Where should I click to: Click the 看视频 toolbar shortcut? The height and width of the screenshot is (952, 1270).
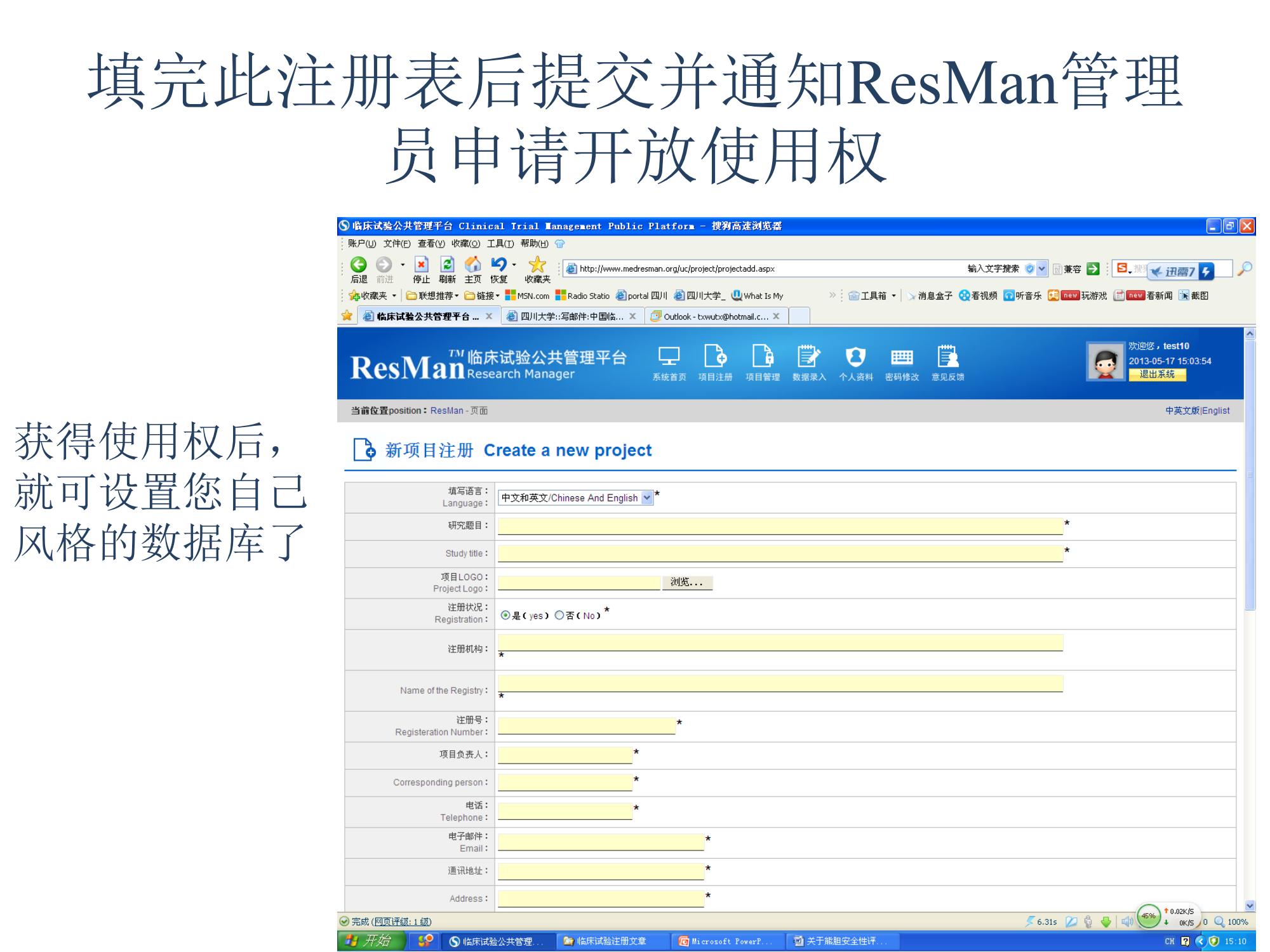pyautogui.click(x=978, y=296)
